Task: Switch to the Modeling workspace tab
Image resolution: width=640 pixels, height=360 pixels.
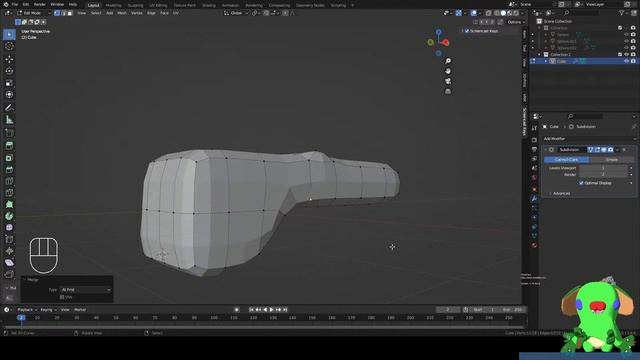Action: click(113, 5)
